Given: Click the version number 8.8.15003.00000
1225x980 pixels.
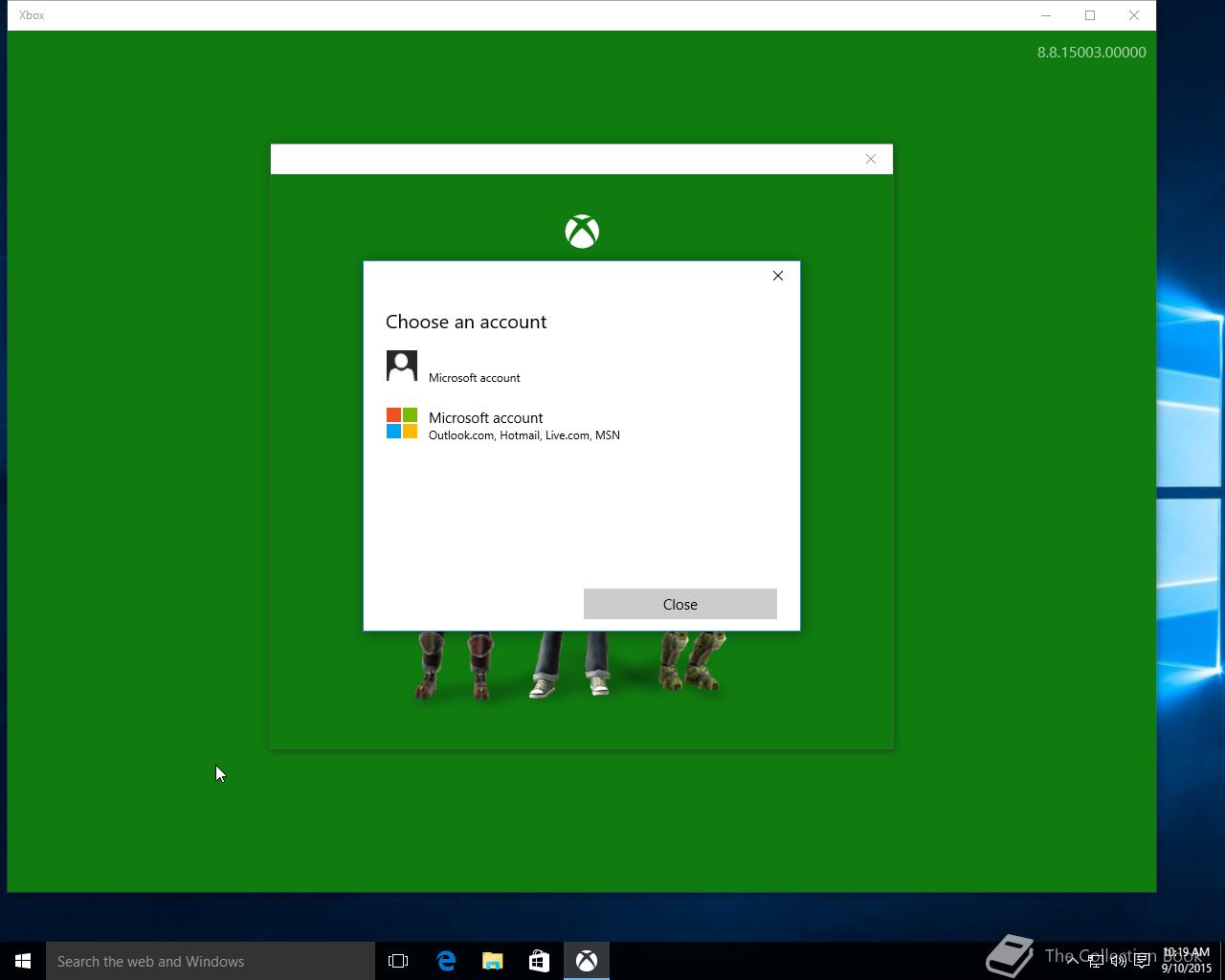Looking at the screenshot, I should pos(1092,53).
